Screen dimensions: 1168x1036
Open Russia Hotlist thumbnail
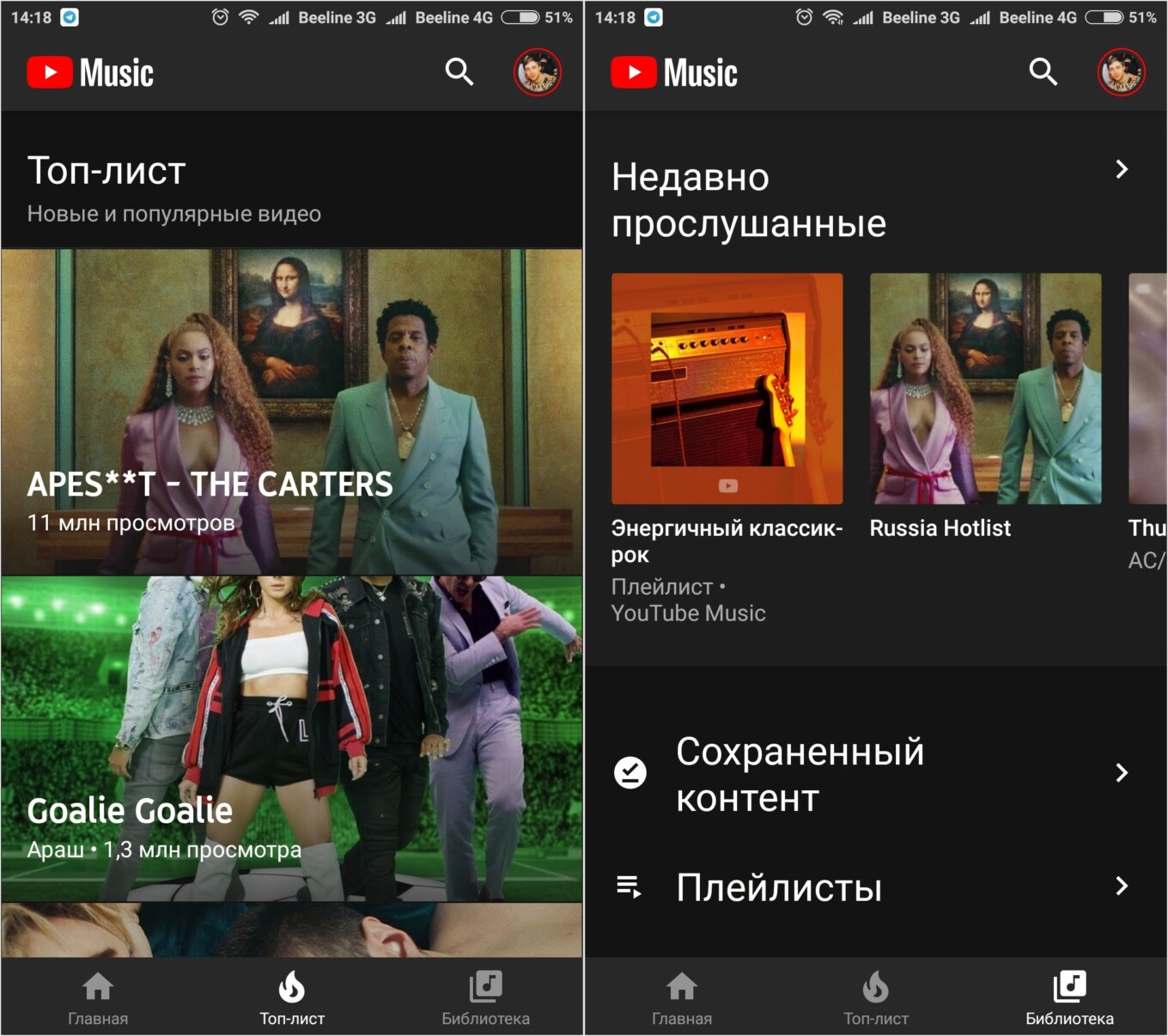[986, 388]
